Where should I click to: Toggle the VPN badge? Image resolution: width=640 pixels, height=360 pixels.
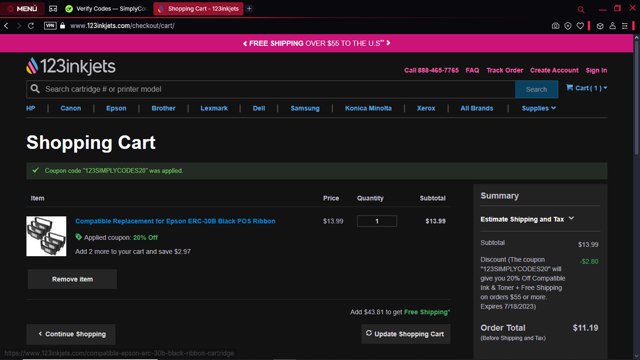click(50, 26)
